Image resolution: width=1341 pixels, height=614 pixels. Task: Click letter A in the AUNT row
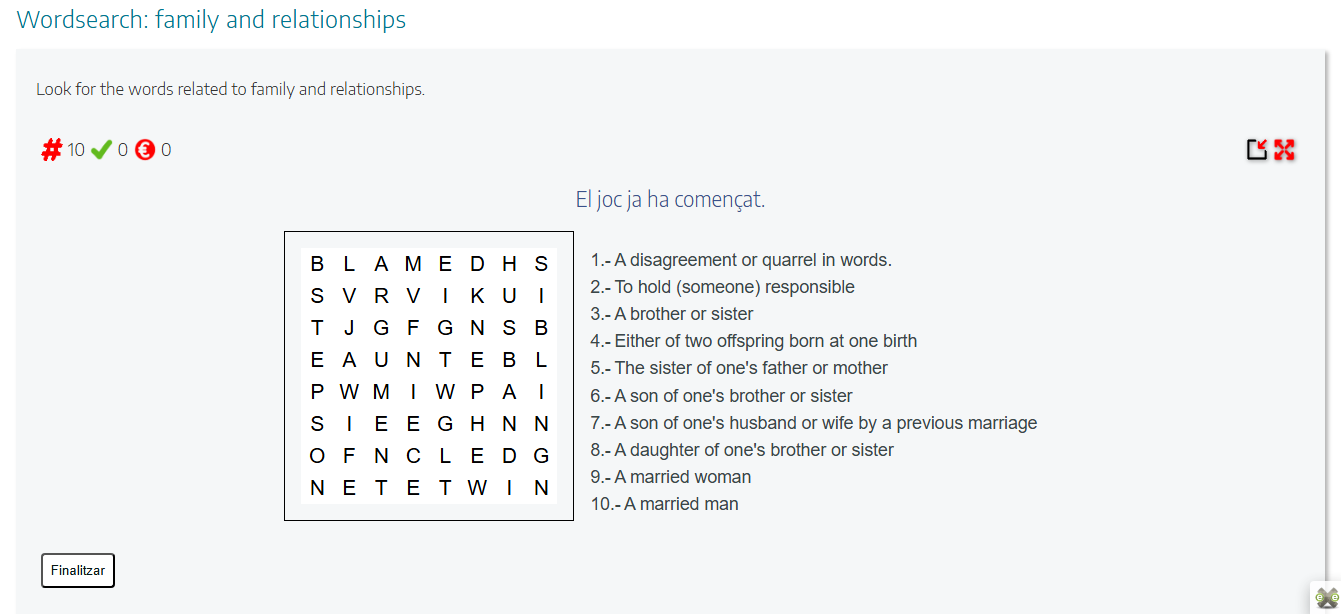pos(349,361)
